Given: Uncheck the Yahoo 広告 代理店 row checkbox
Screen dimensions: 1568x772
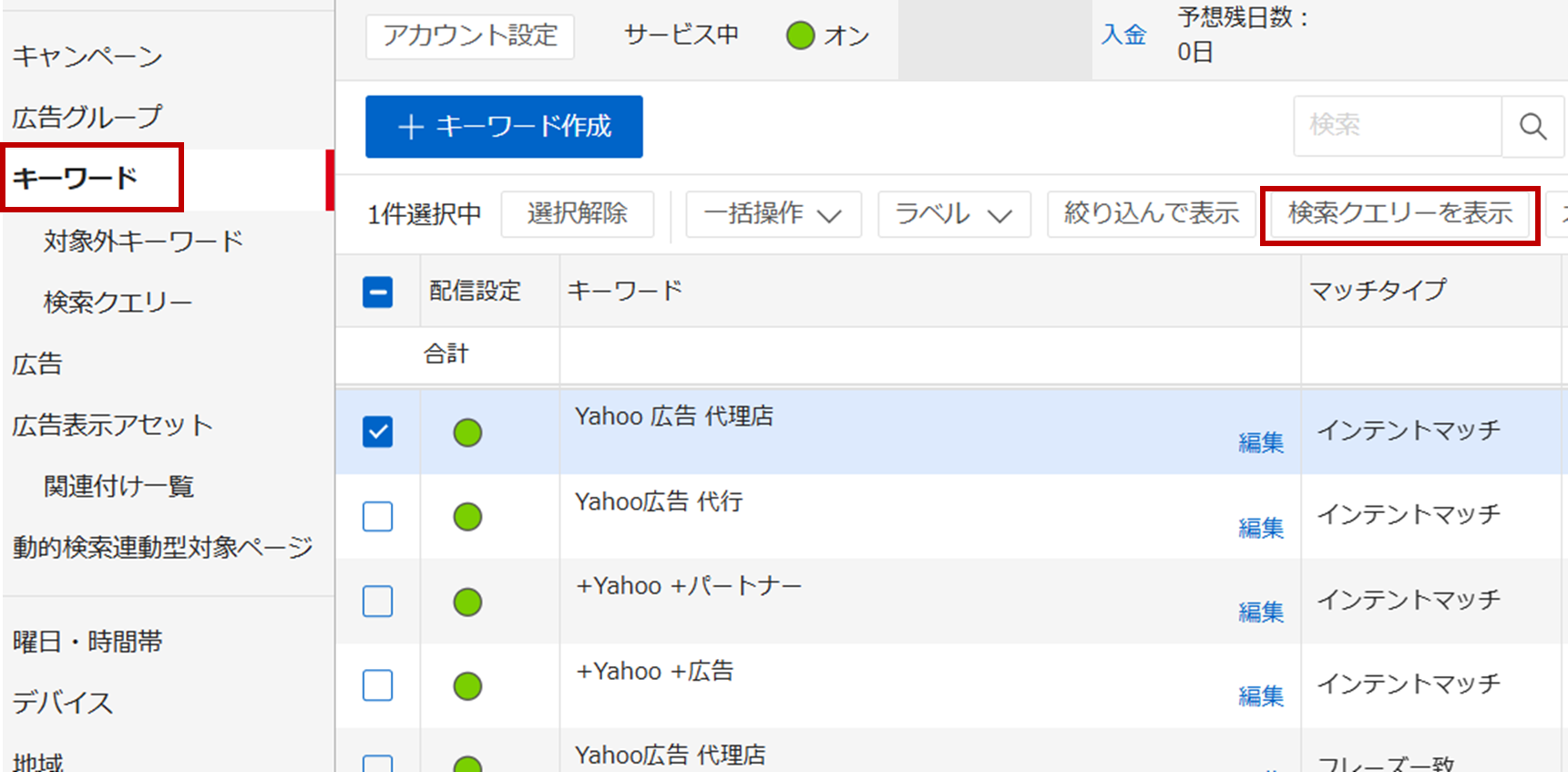Looking at the screenshot, I should click(377, 432).
